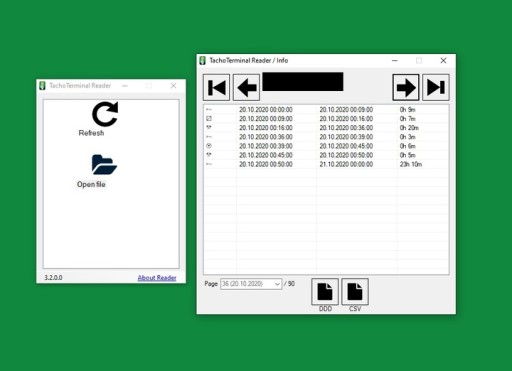Click the Refresh circular arrow icon
The height and width of the screenshot is (371, 512).
pyautogui.click(x=105, y=114)
